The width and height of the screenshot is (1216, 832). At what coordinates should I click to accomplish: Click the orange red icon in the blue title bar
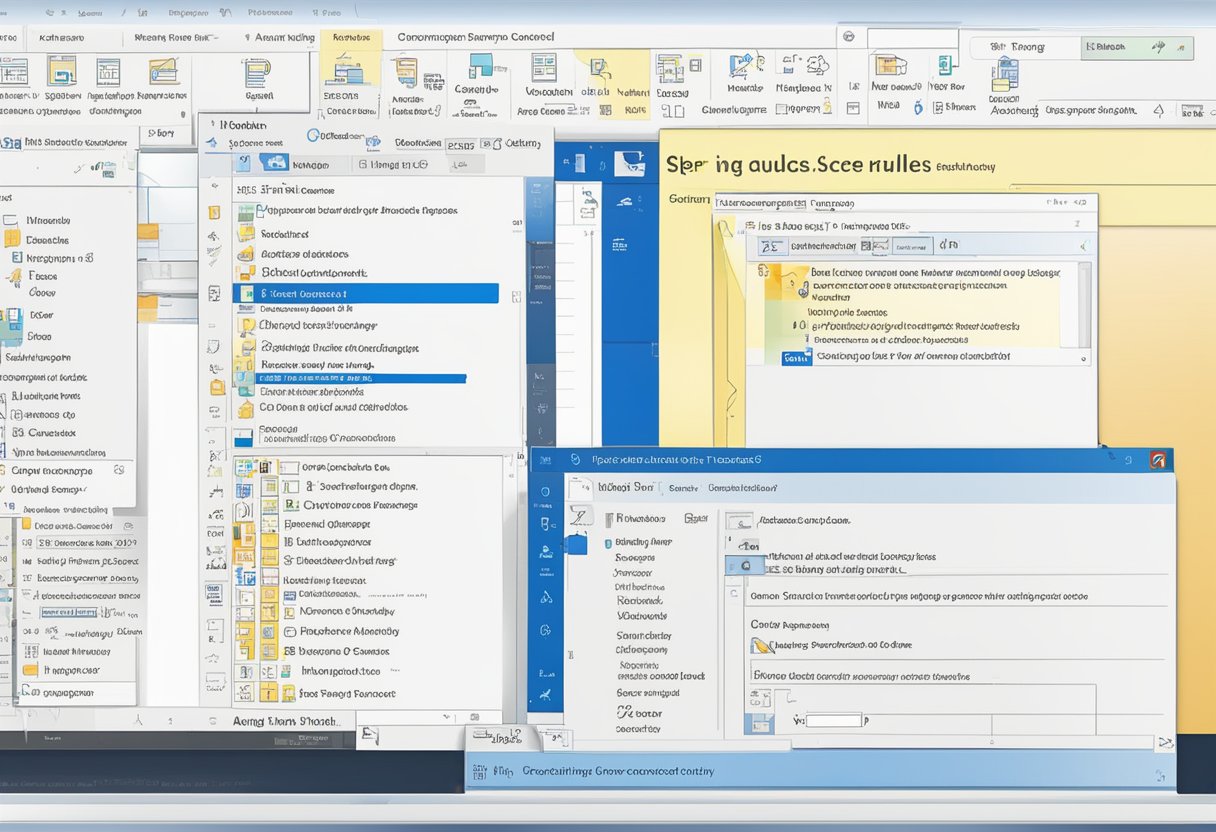[x=1158, y=460]
